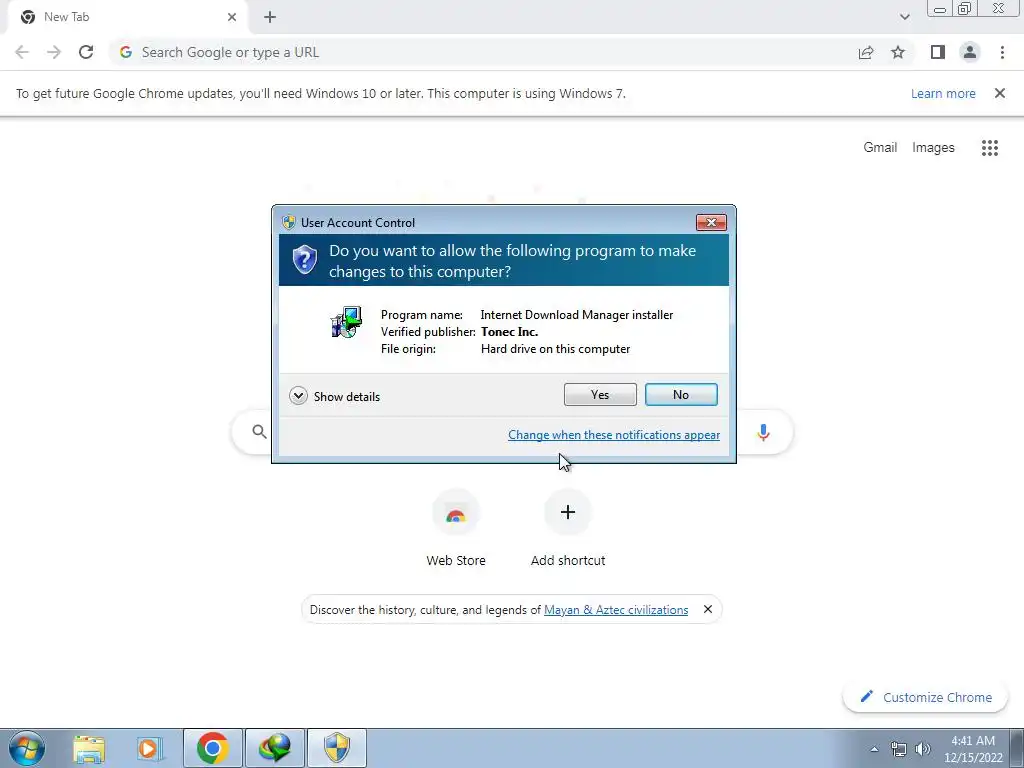Image resolution: width=1024 pixels, height=768 pixels.
Task: Open Gmail link
Action: tap(880, 148)
